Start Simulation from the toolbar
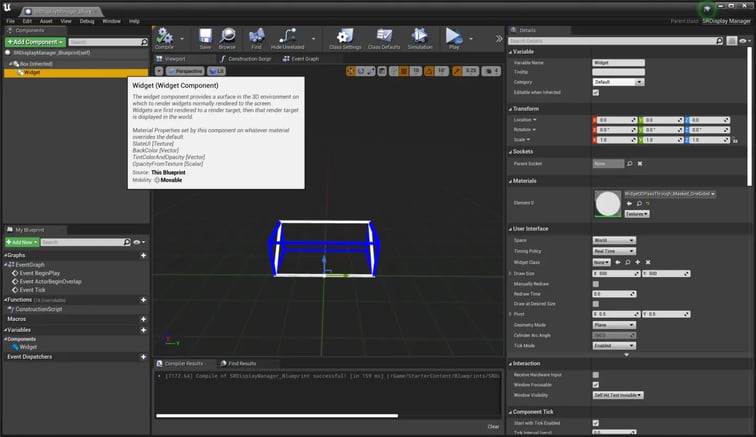The height and width of the screenshot is (437, 756). point(420,38)
